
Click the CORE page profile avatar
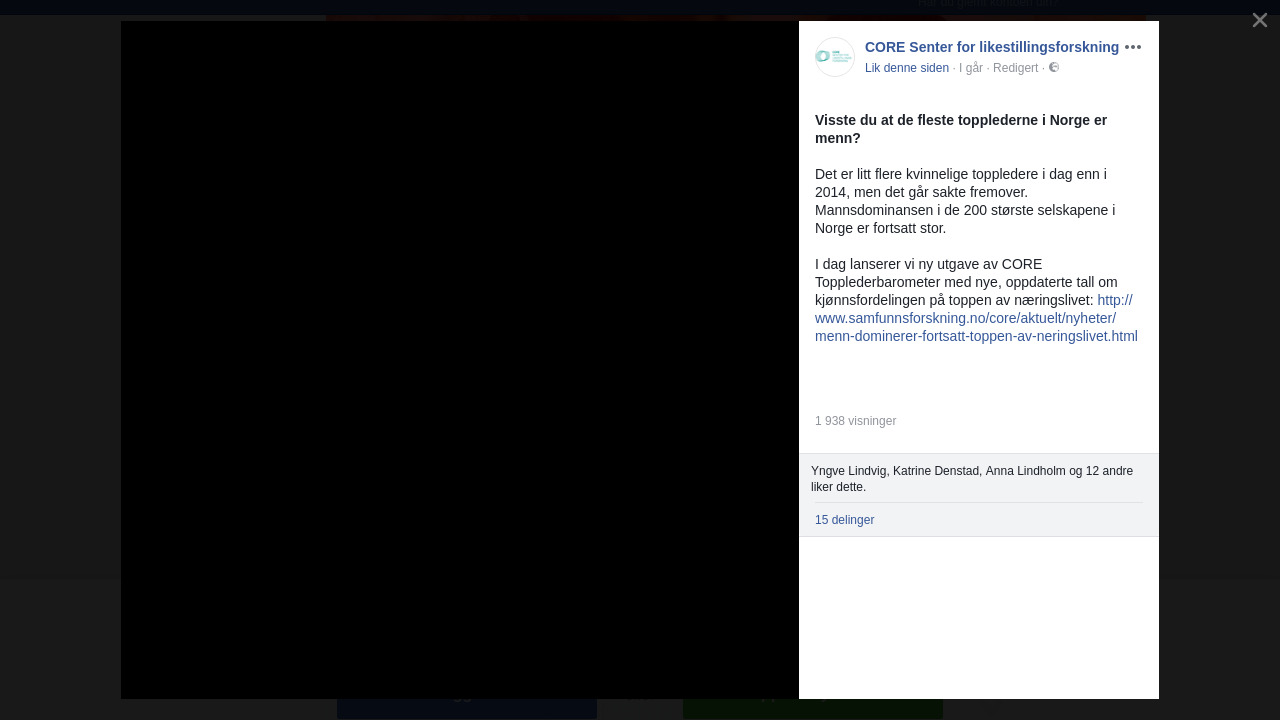coord(834,57)
